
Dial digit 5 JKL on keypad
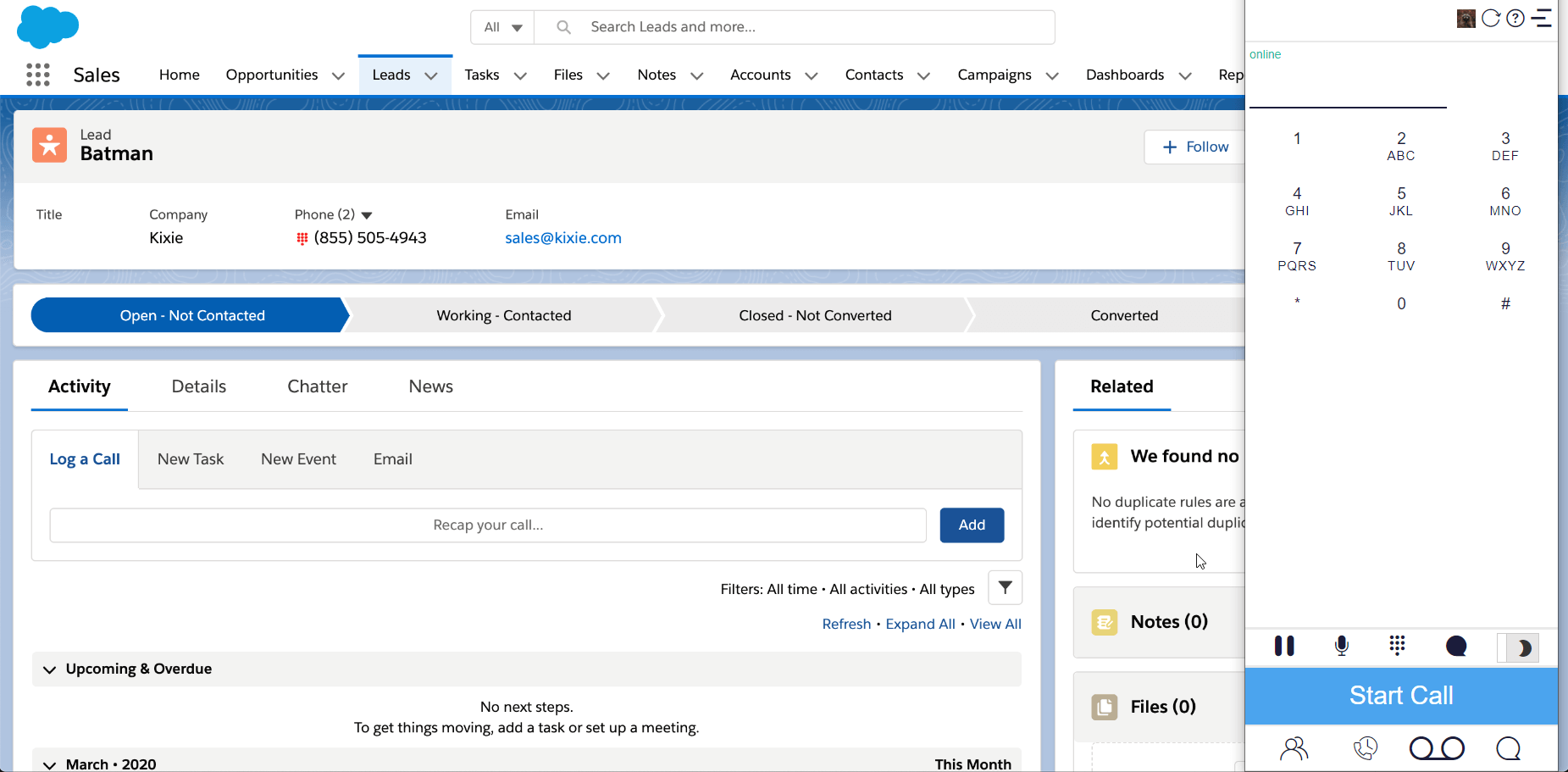1401,201
